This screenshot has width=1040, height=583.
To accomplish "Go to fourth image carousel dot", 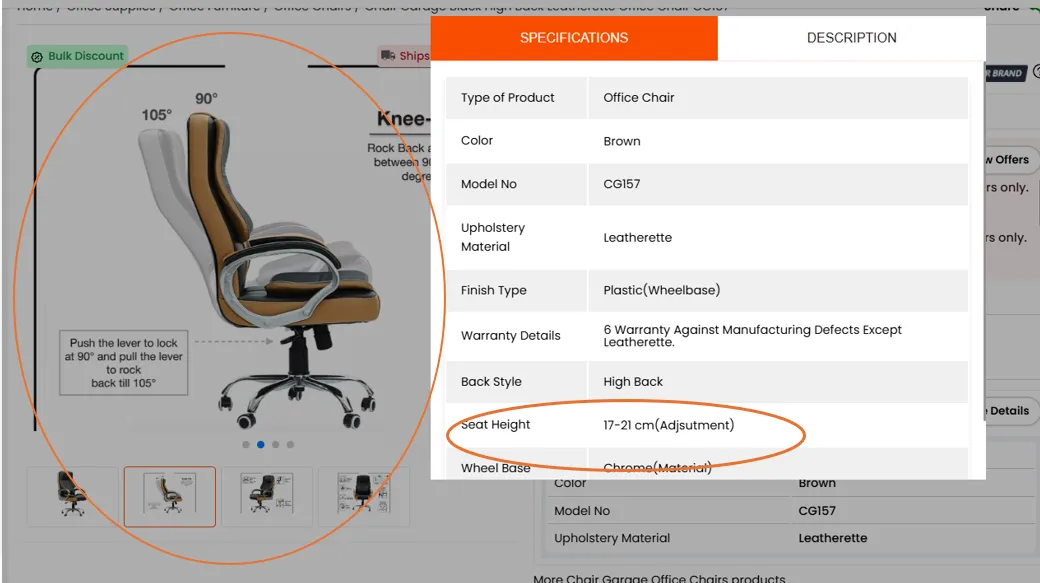I will (x=290, y=444).
